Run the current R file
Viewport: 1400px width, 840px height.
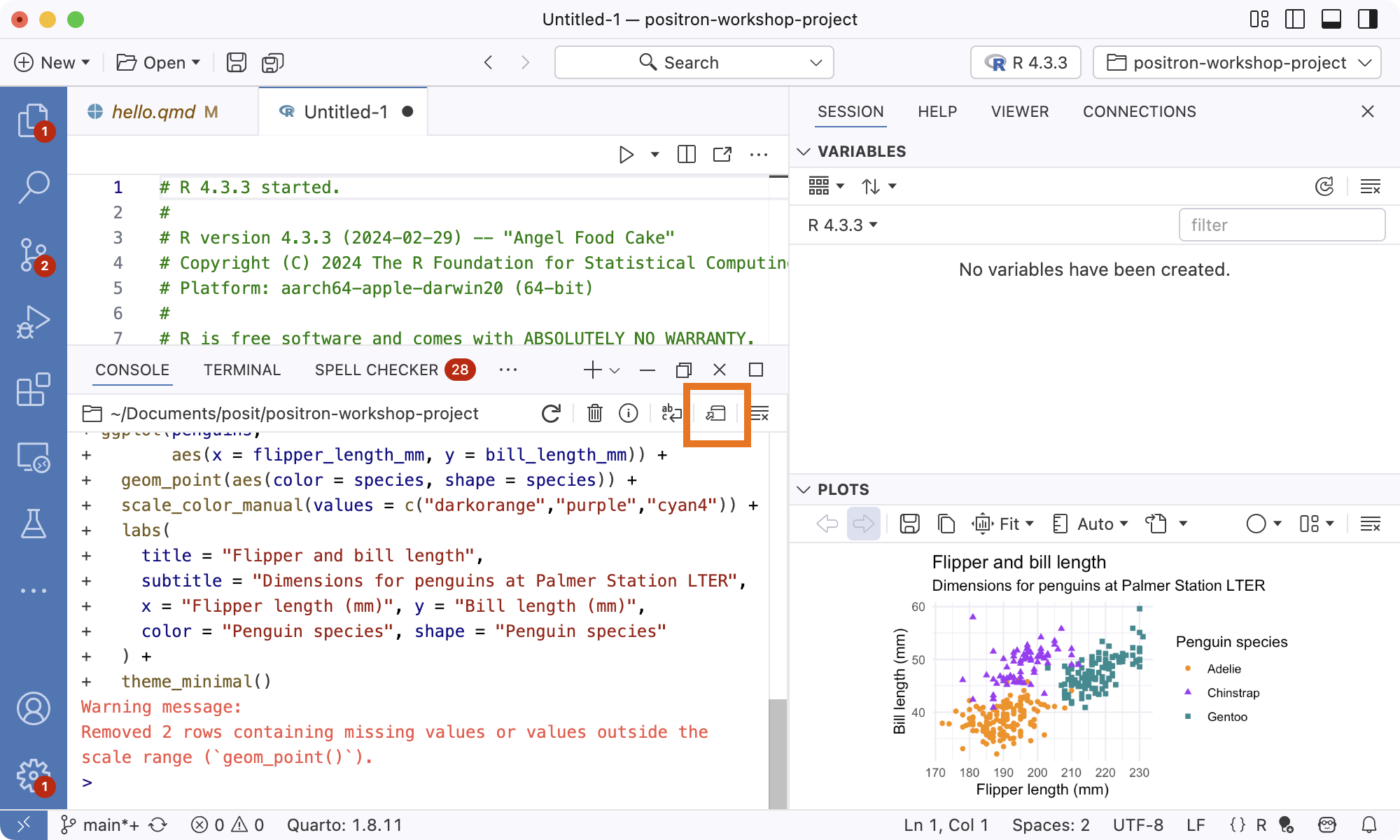click(x=626, y=154)
